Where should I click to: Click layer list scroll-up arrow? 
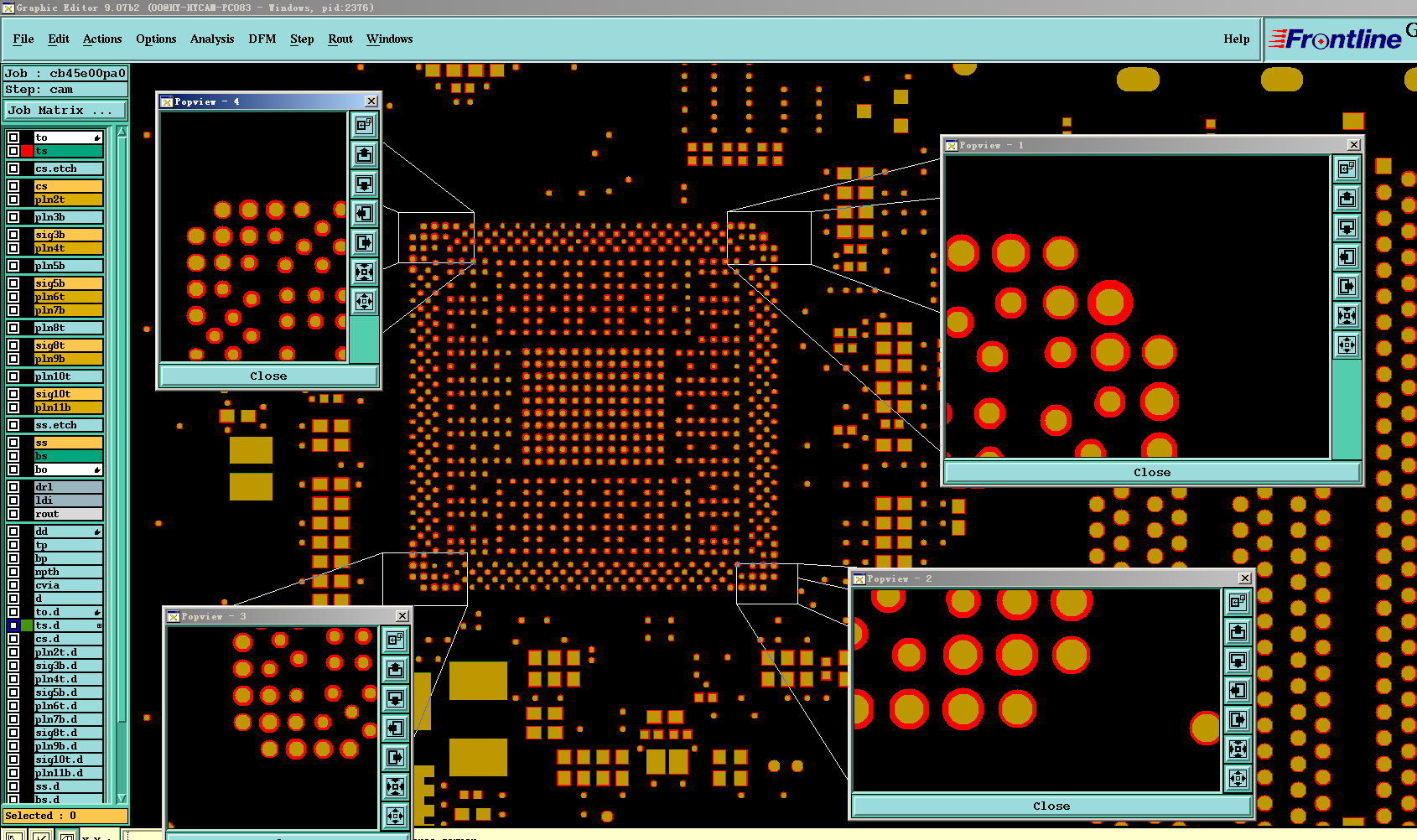coord(122,132)
